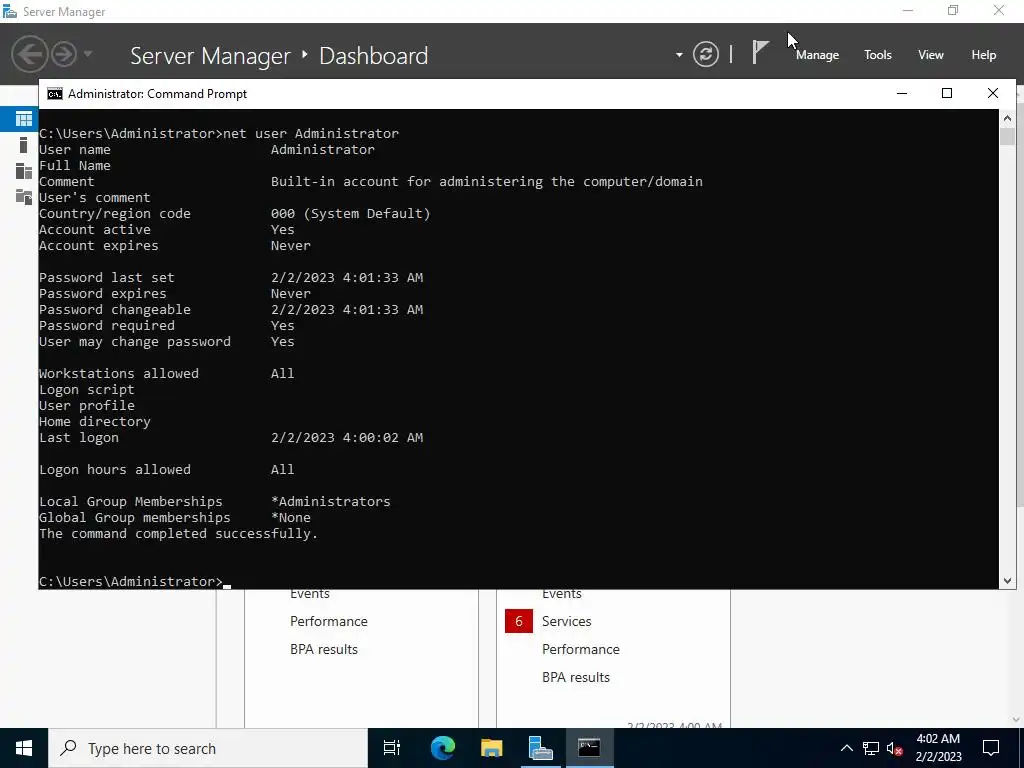Select Local Server icon in sidebar

pyautogui.click(x=24, y=145)
